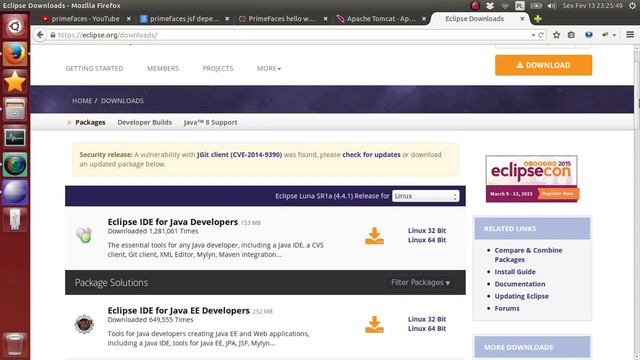
Task: Open battery indicator in top panel
Action: [x=536, y=6]
